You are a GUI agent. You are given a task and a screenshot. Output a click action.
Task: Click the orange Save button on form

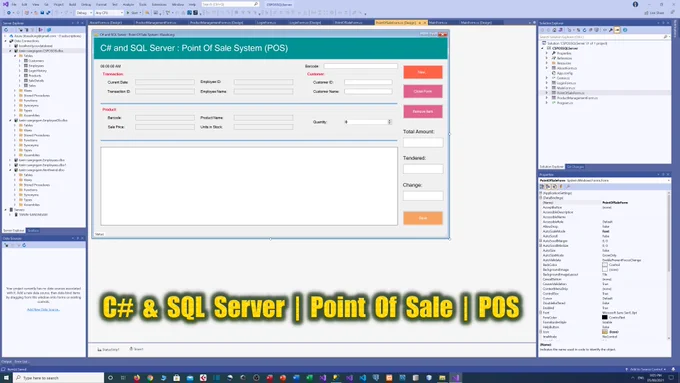[x=423, y=218]
